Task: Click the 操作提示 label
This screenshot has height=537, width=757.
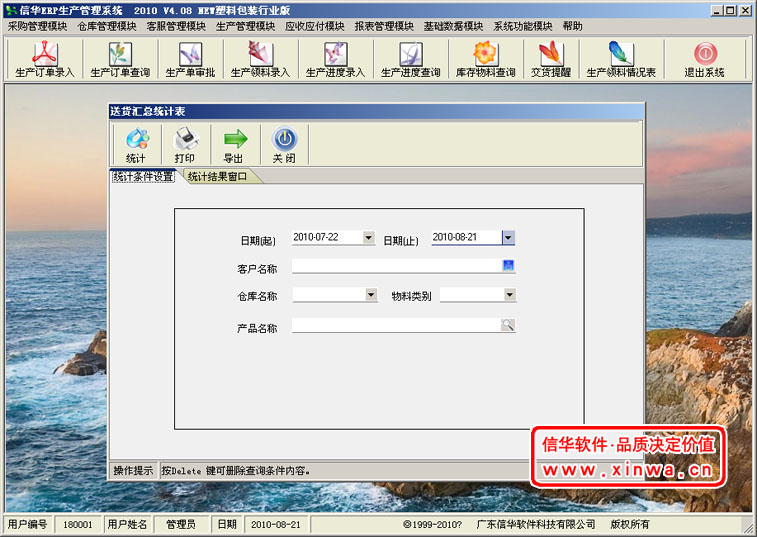Action: 133,470
